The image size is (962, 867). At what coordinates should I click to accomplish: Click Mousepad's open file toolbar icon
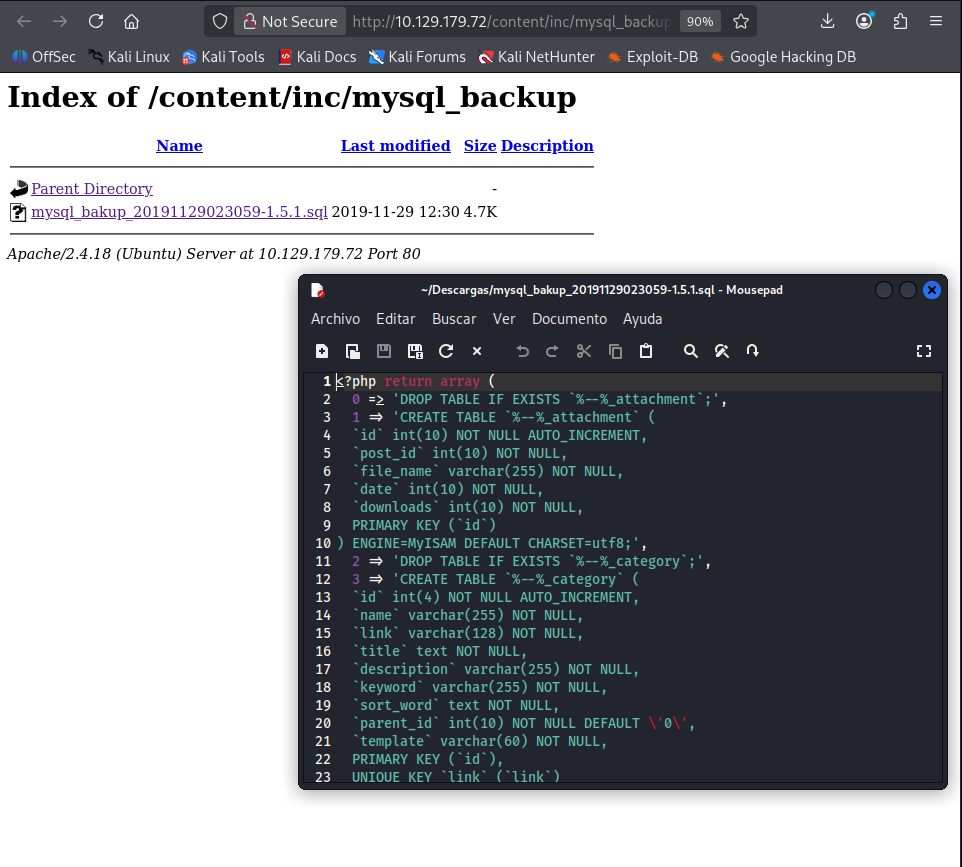coord(353,351)
